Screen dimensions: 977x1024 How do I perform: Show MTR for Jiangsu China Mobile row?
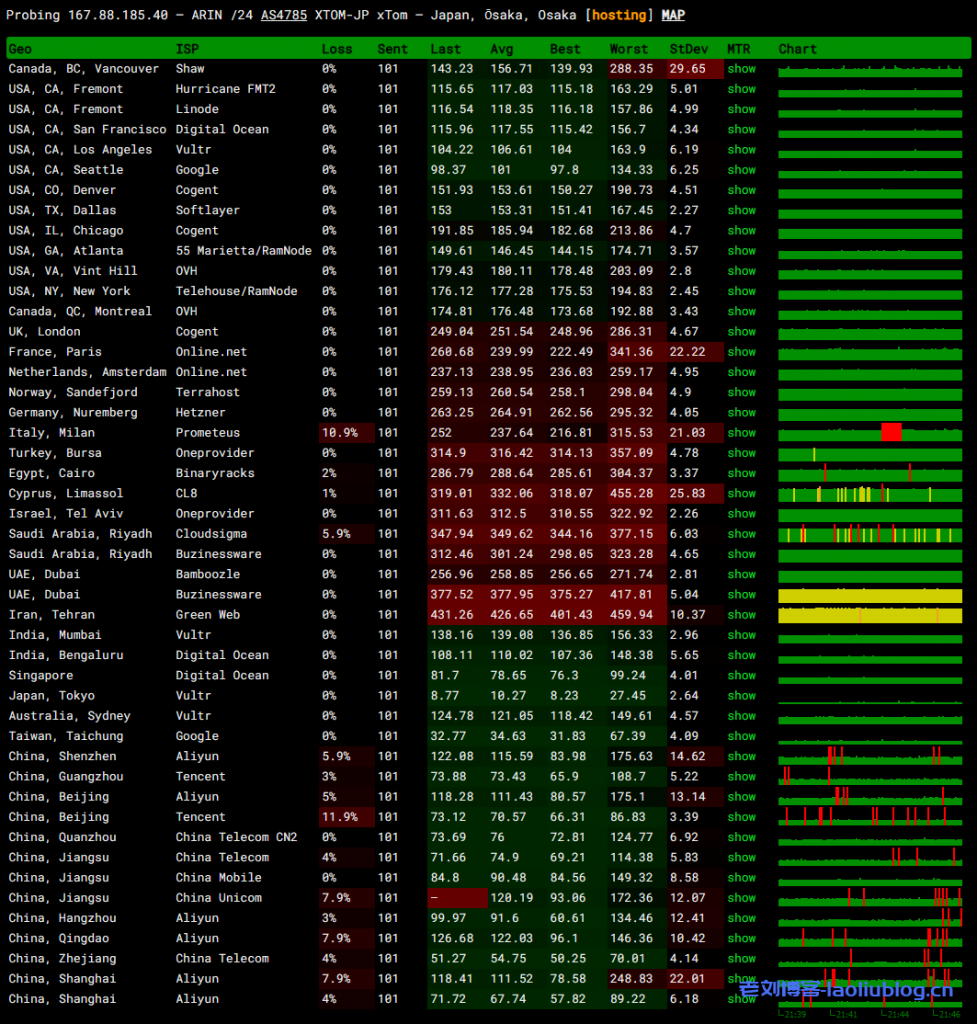[741, 878]
